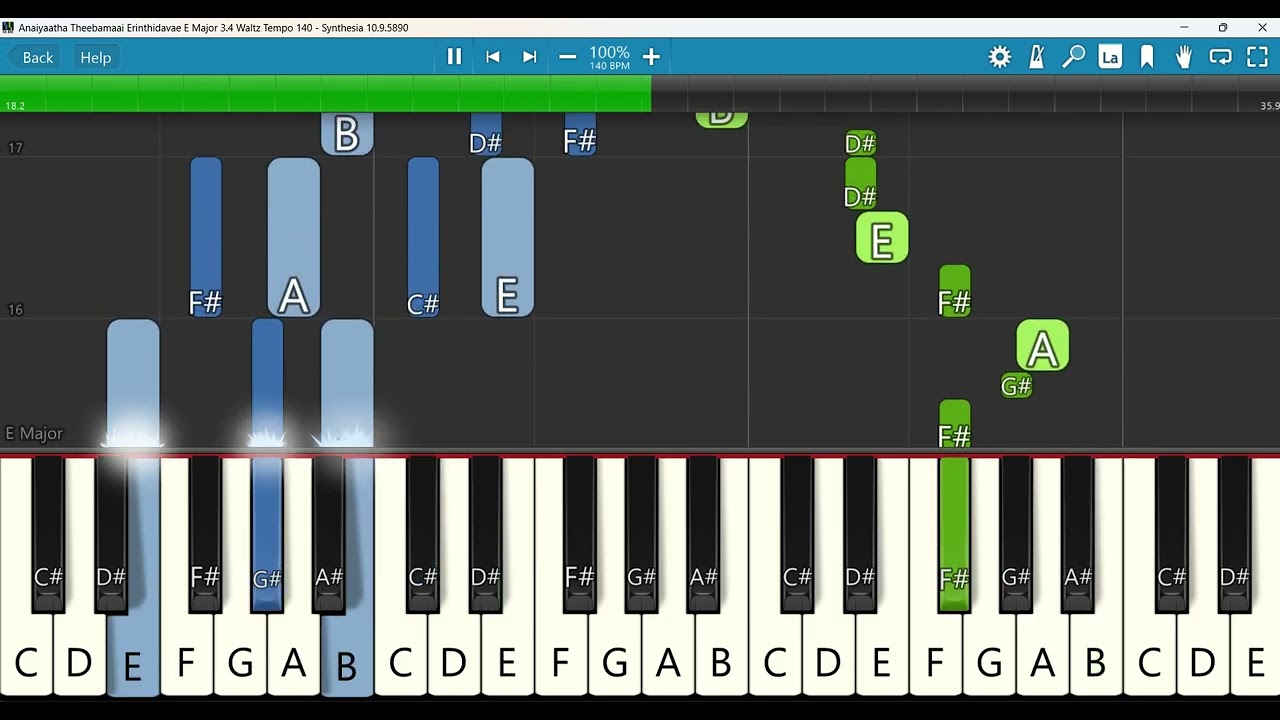Jump back to previous section
1280x720 pixels.
pyautogui.click(x=493, y=57)
